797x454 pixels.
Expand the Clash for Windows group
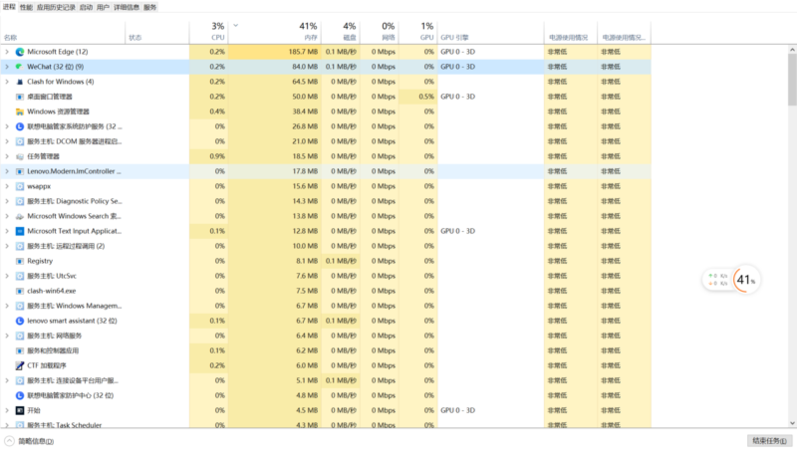tap(7, 81)
